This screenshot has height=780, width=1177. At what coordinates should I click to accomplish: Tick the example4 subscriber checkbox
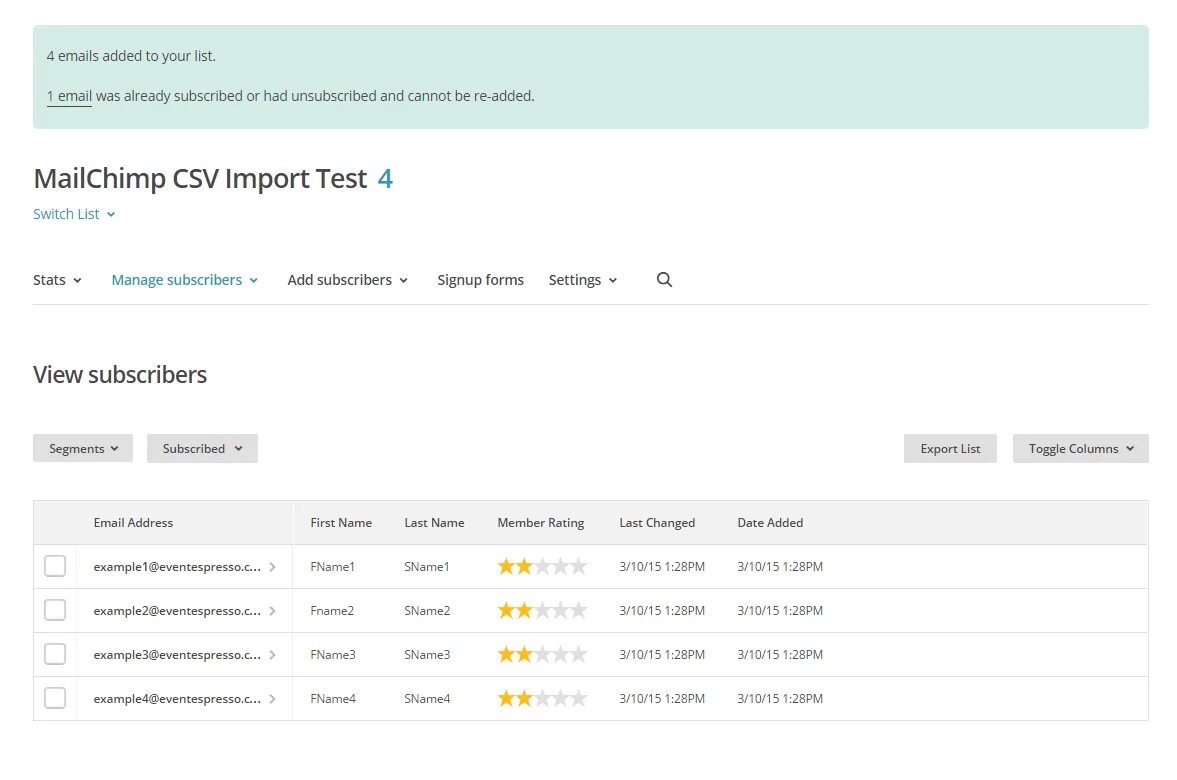click(x=55, y=698)
